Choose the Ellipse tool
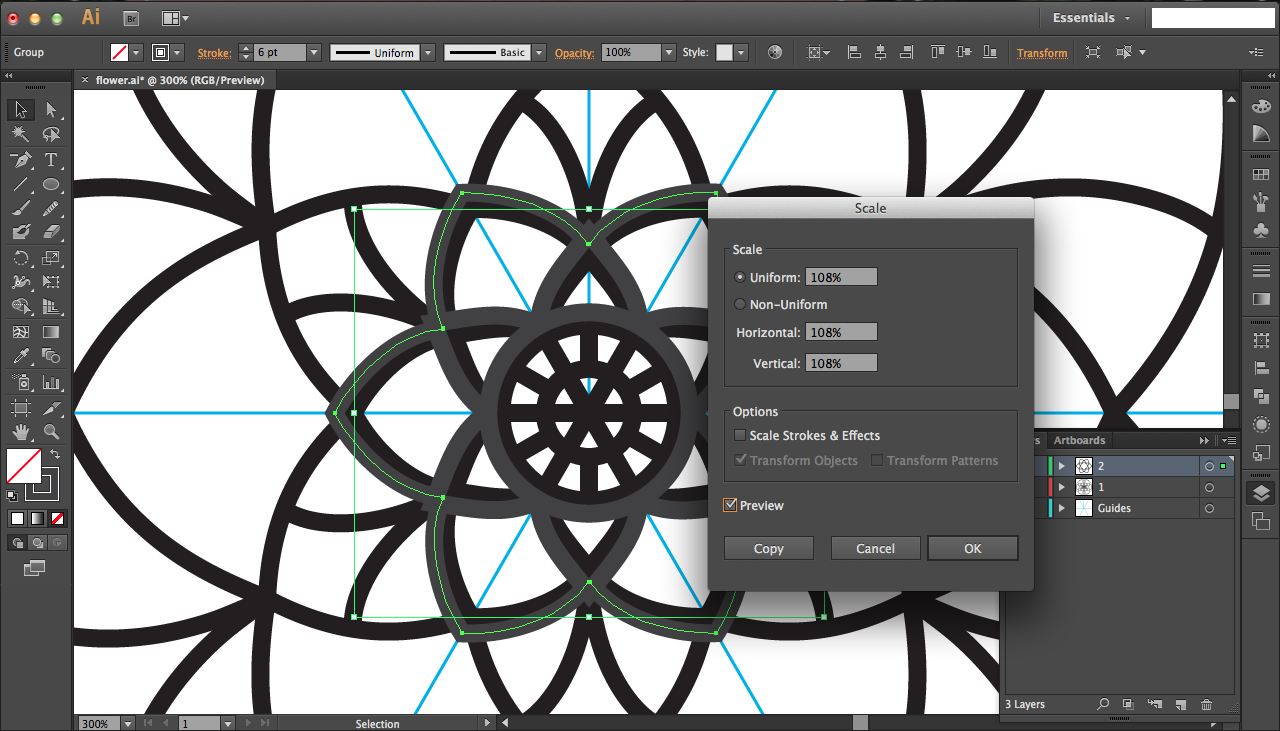Image resolution: width=1280 pixels, height=731 pixels. pyautogui.click(x=51, y=185)
